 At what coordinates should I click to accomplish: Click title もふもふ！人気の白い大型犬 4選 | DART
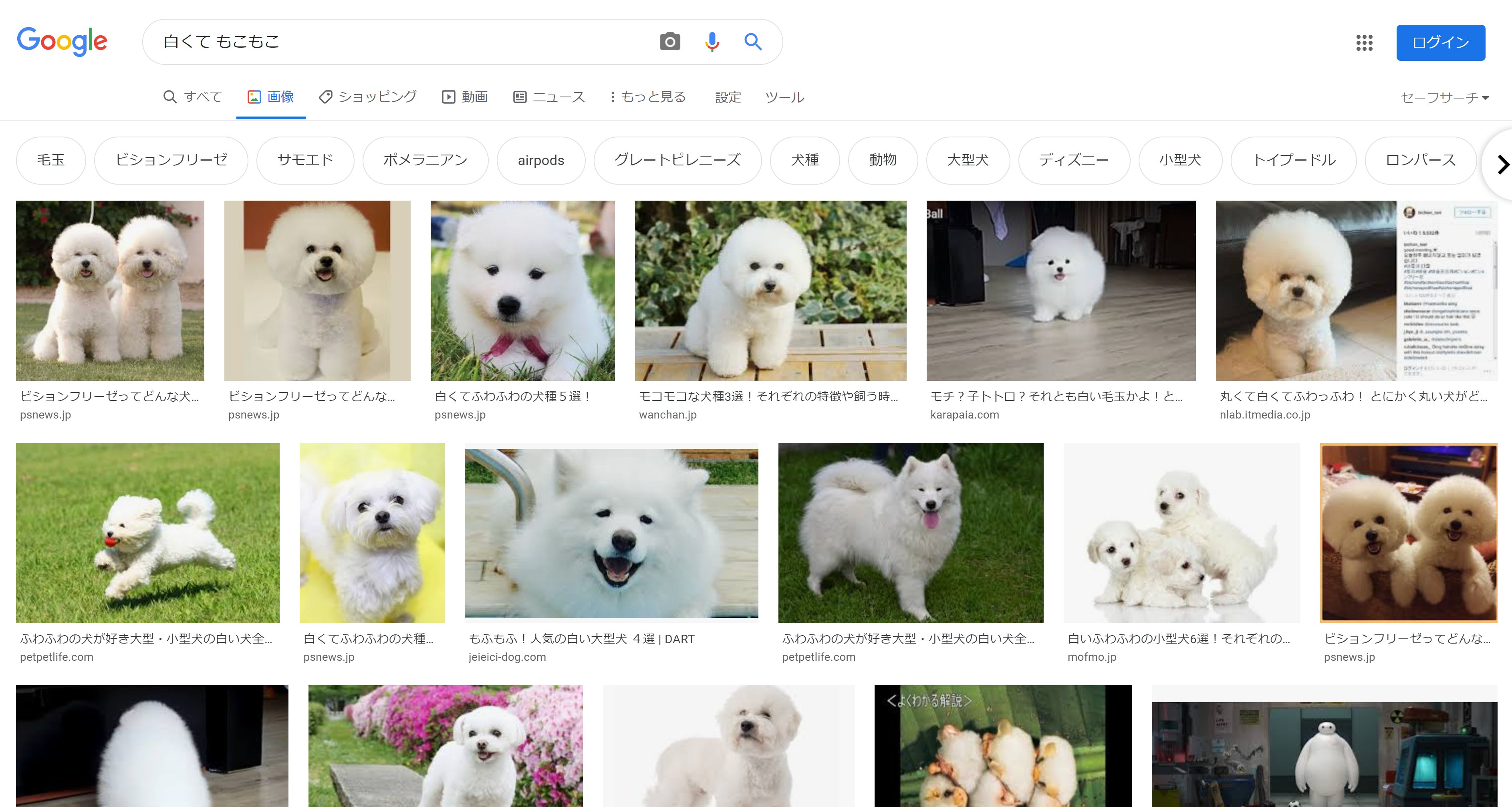click(x=581, y=639)
